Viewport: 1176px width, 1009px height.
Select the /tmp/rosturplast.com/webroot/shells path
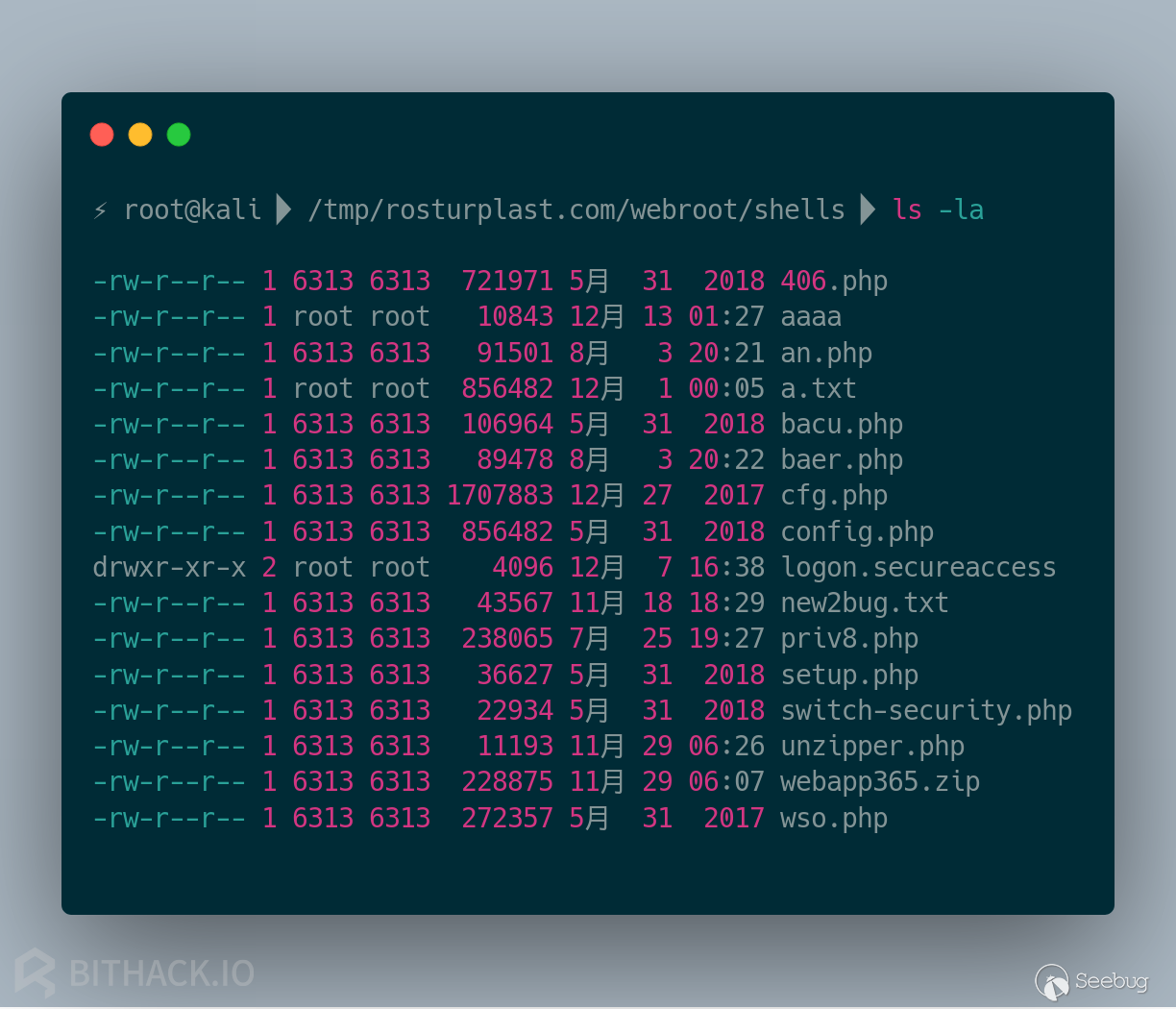[x=575, y=209]
